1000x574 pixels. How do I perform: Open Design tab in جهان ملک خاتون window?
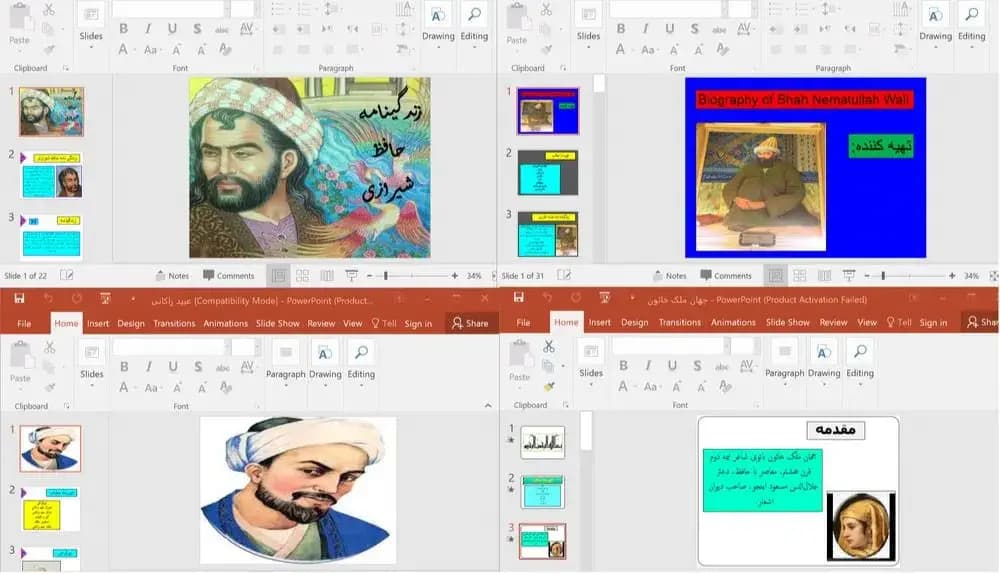(635, 322)
